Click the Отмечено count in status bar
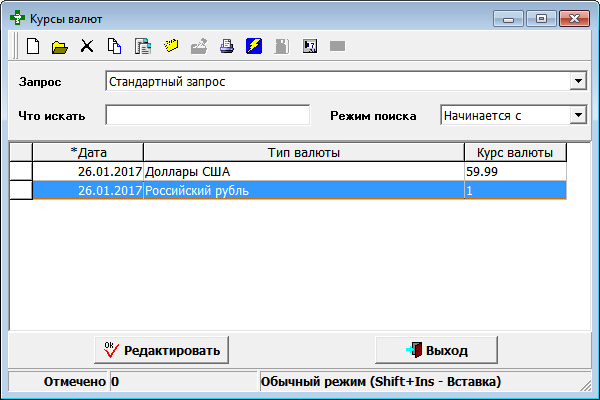Image resolution: width=600 pixels, height=400 pixels. 183,381
